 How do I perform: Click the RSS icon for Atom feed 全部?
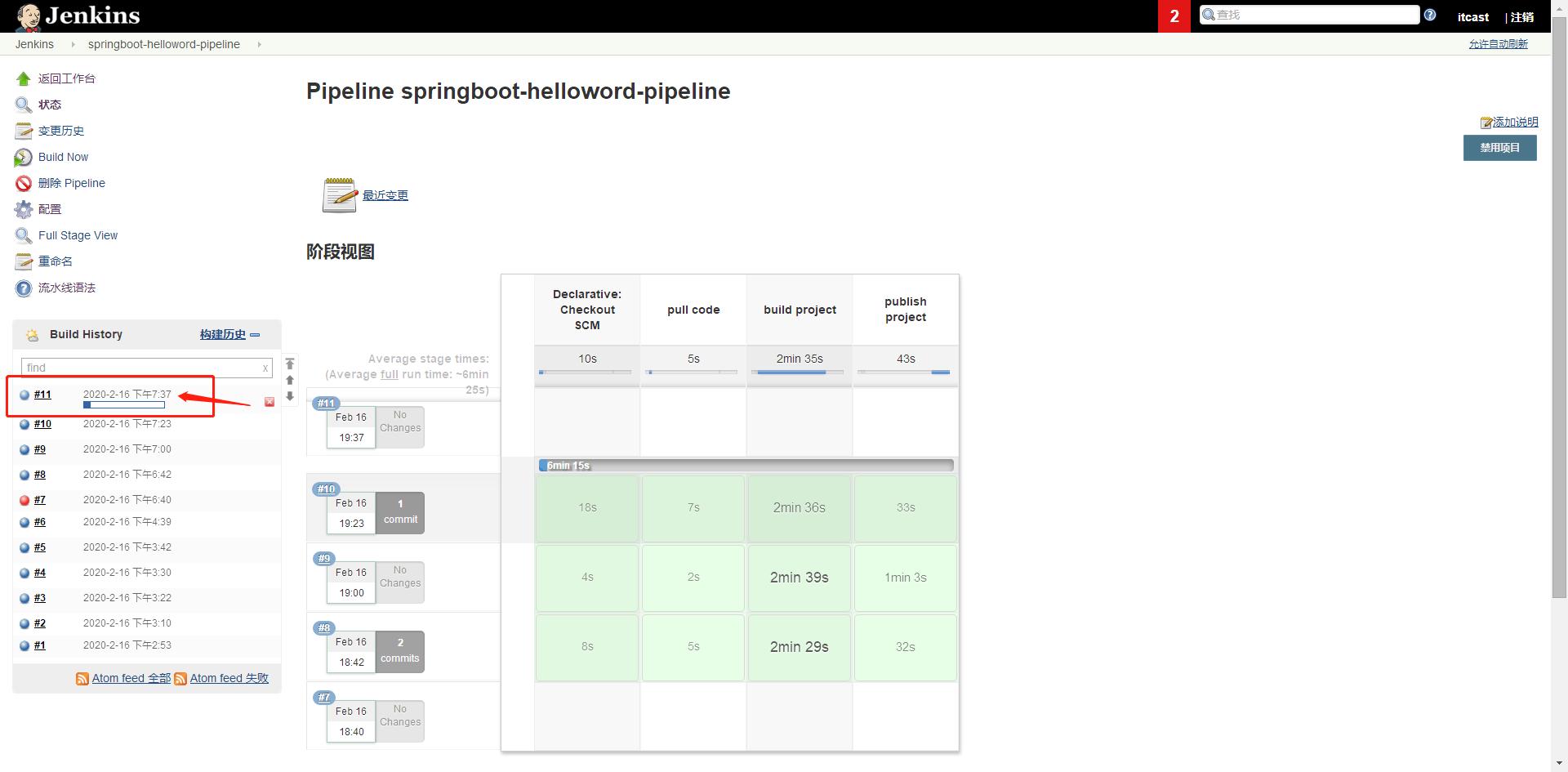82,679
